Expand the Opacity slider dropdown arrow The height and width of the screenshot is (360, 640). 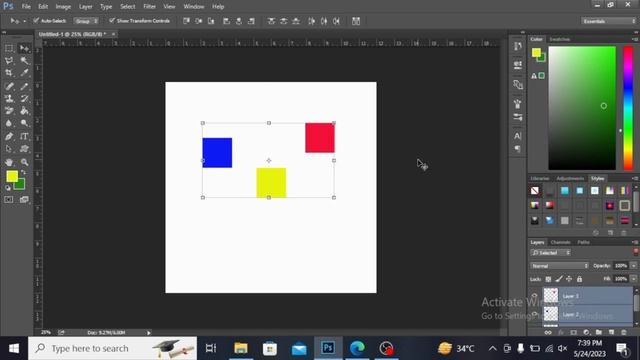[633, 266]
